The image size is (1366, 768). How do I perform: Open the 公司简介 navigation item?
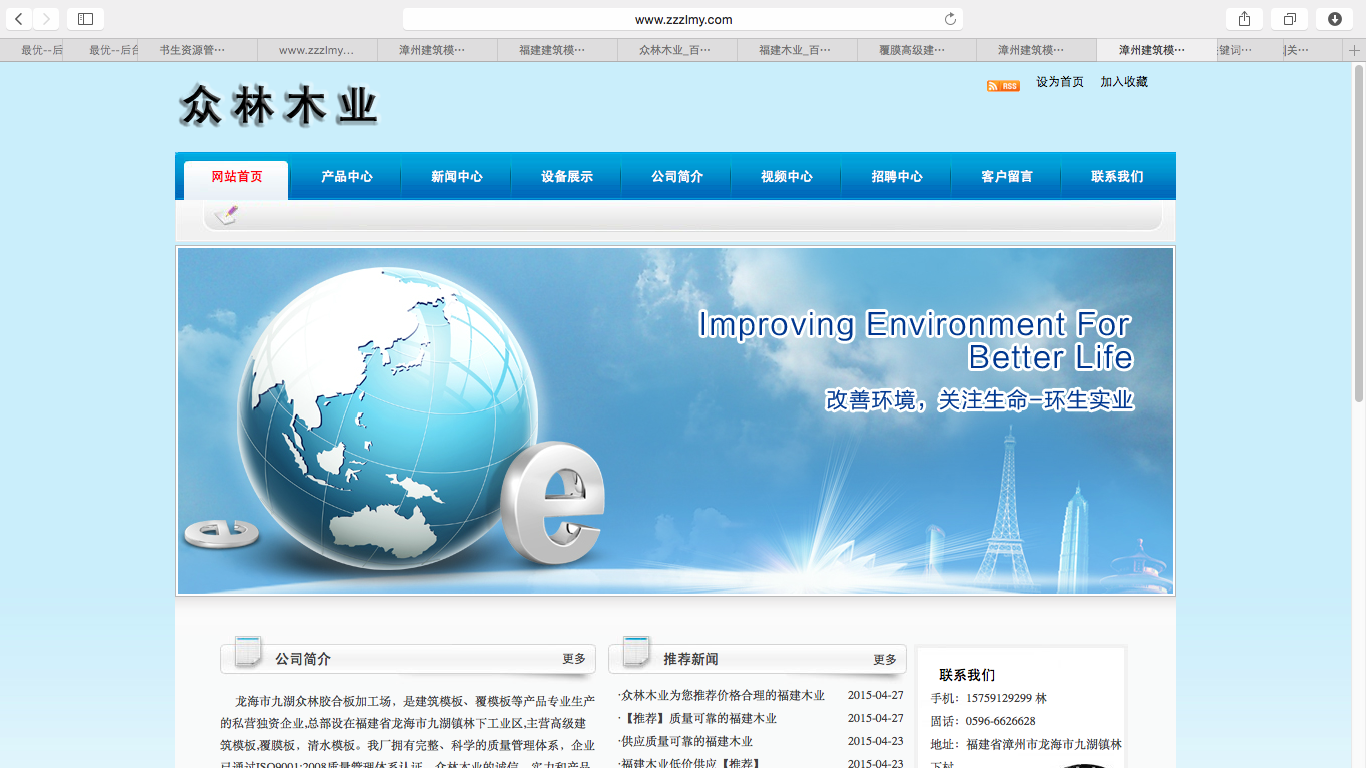pyautogui.click(x=677, y=177)
